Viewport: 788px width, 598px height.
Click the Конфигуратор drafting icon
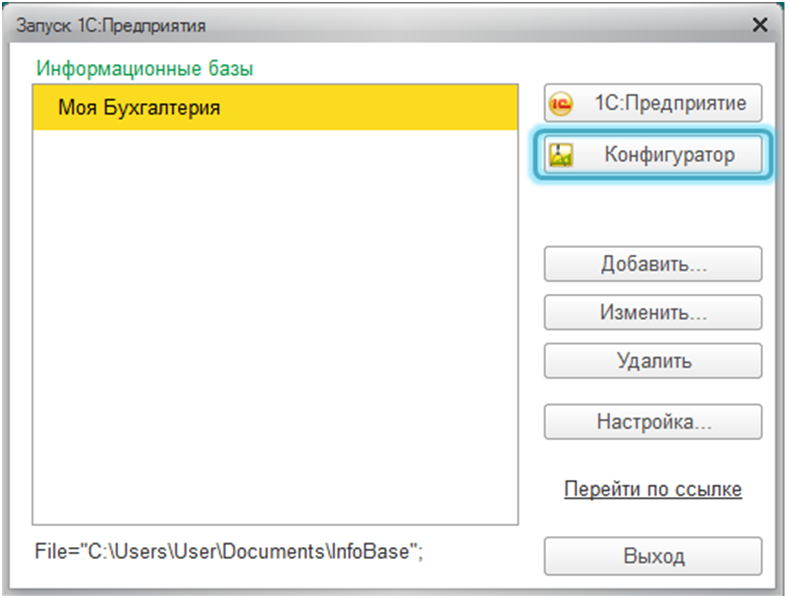561,155
